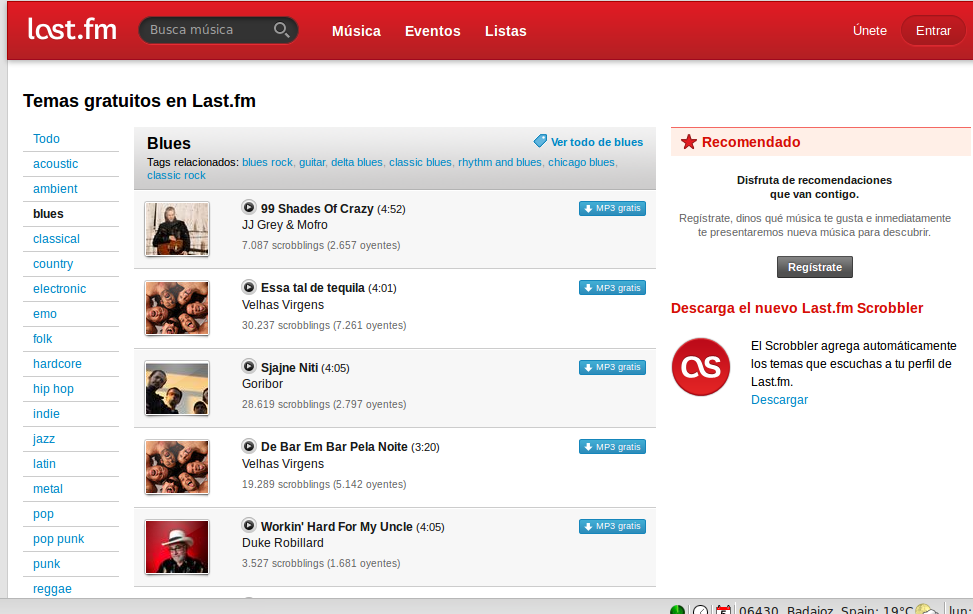Play De Bar Em Bar Pela Noite
Screen dimensions: 973x614
249,446
